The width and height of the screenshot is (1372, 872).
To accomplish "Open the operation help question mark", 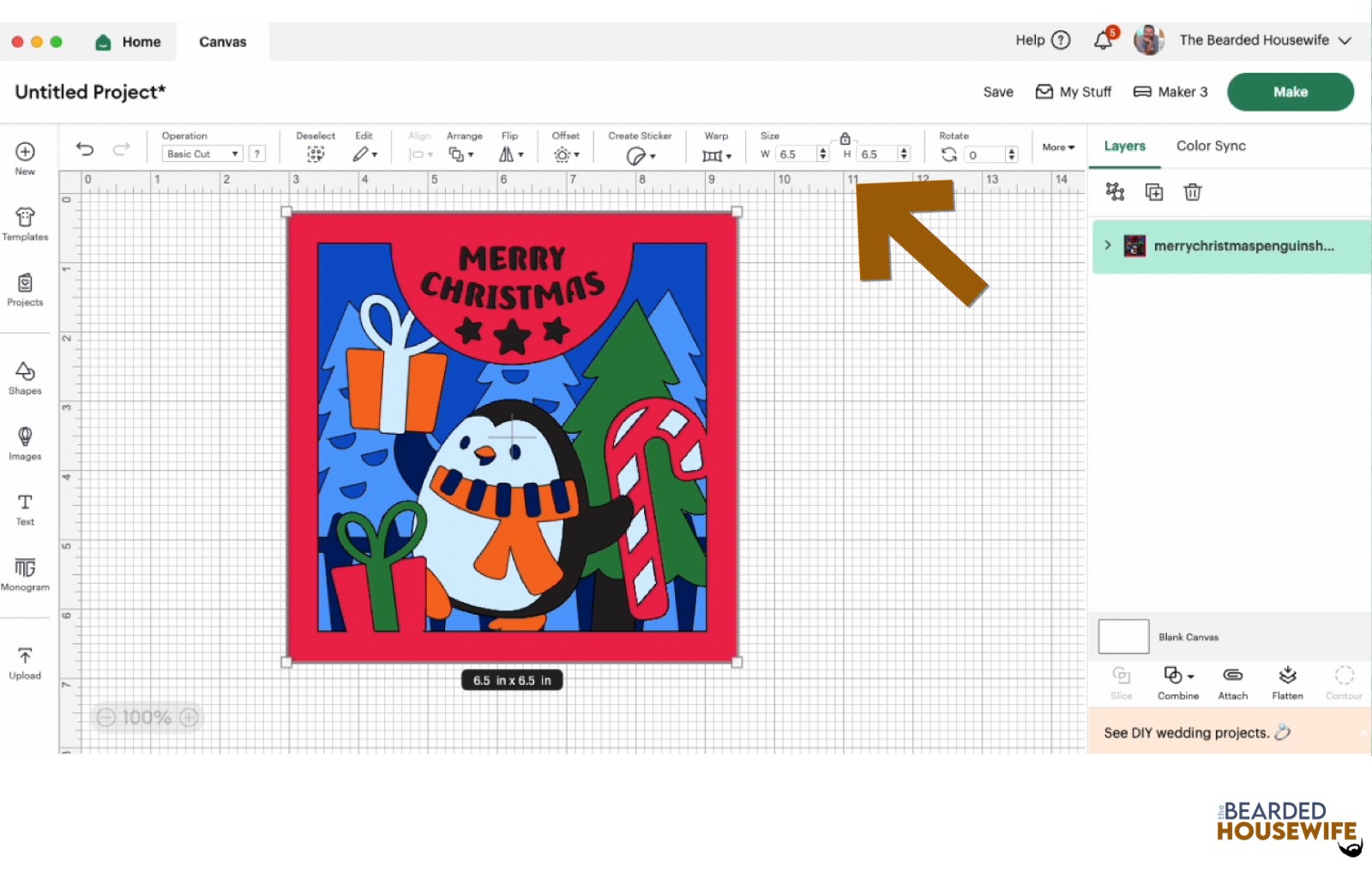I will click(x=256, y=154).
